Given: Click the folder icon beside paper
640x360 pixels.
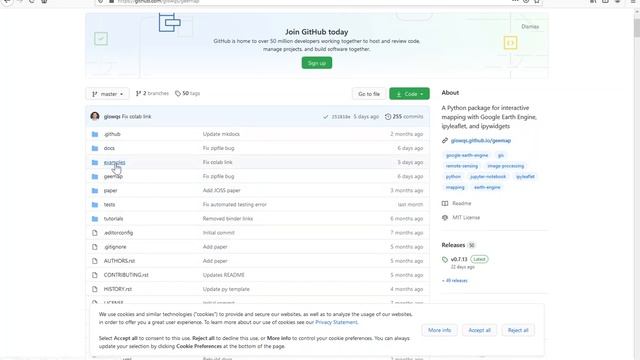Looking at the screenshot, I should [95, 191].
